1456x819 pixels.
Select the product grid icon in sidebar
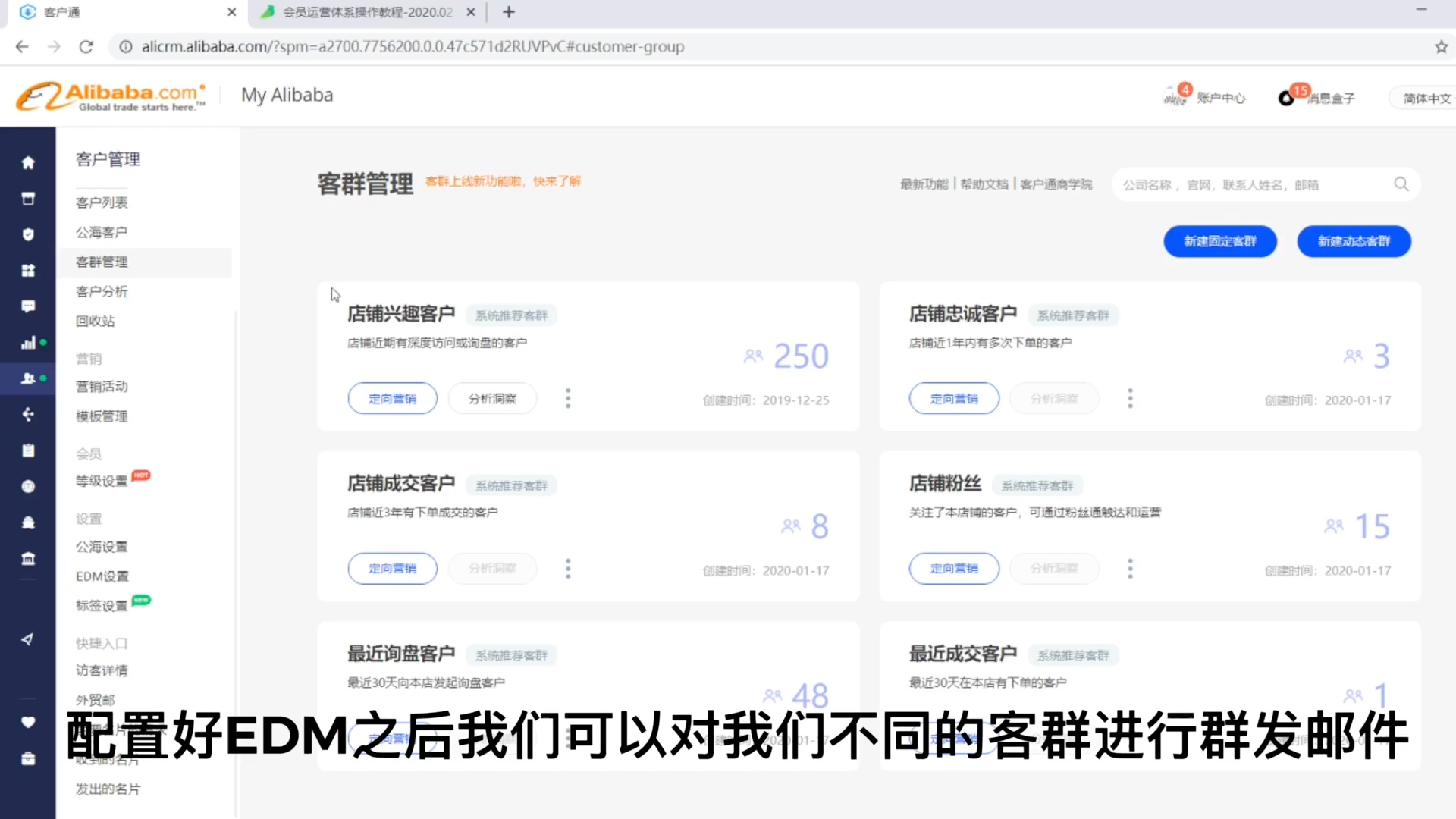coord(28,271)
